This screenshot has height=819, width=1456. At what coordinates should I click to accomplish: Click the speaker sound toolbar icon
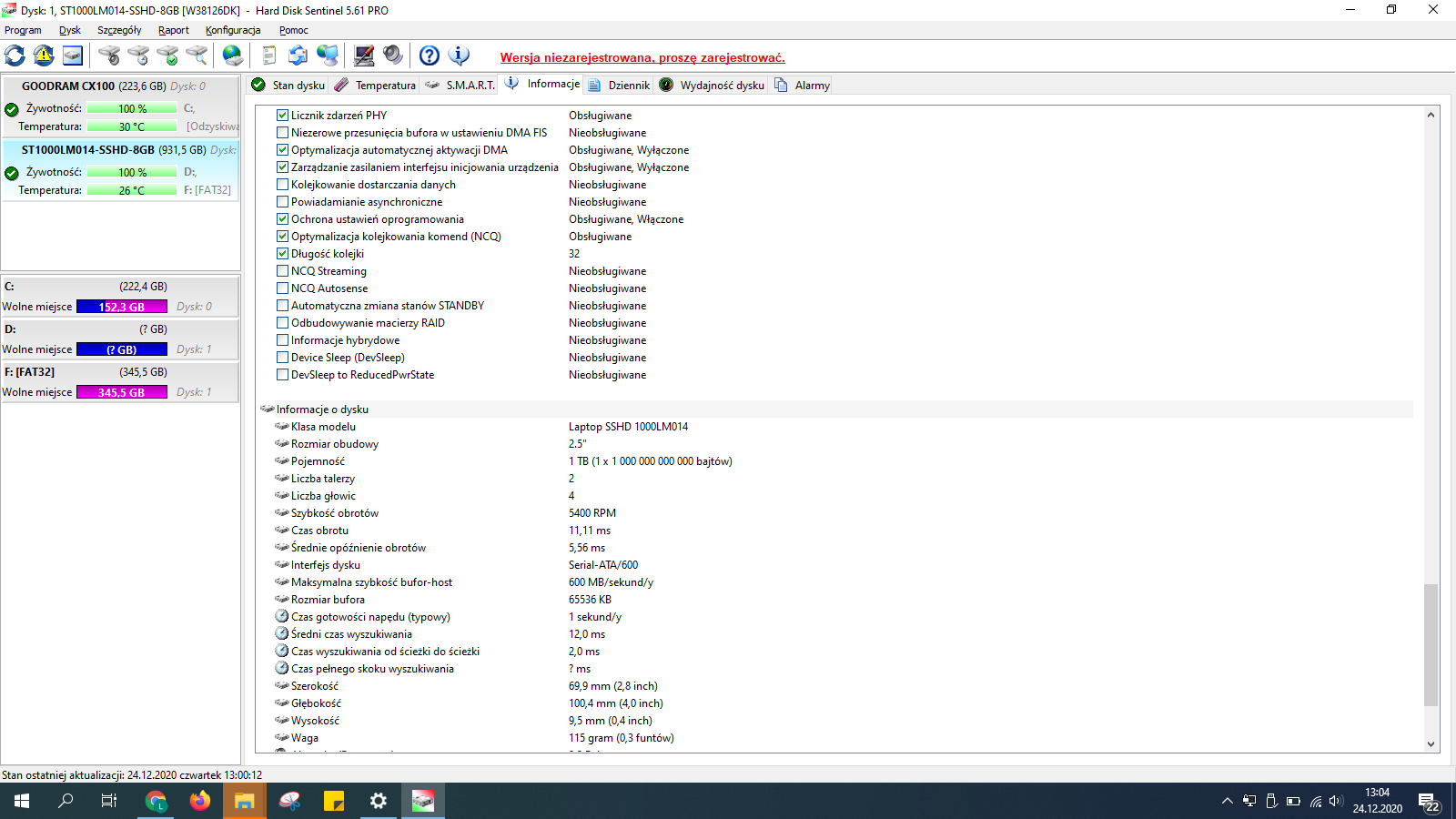point(393,56)
